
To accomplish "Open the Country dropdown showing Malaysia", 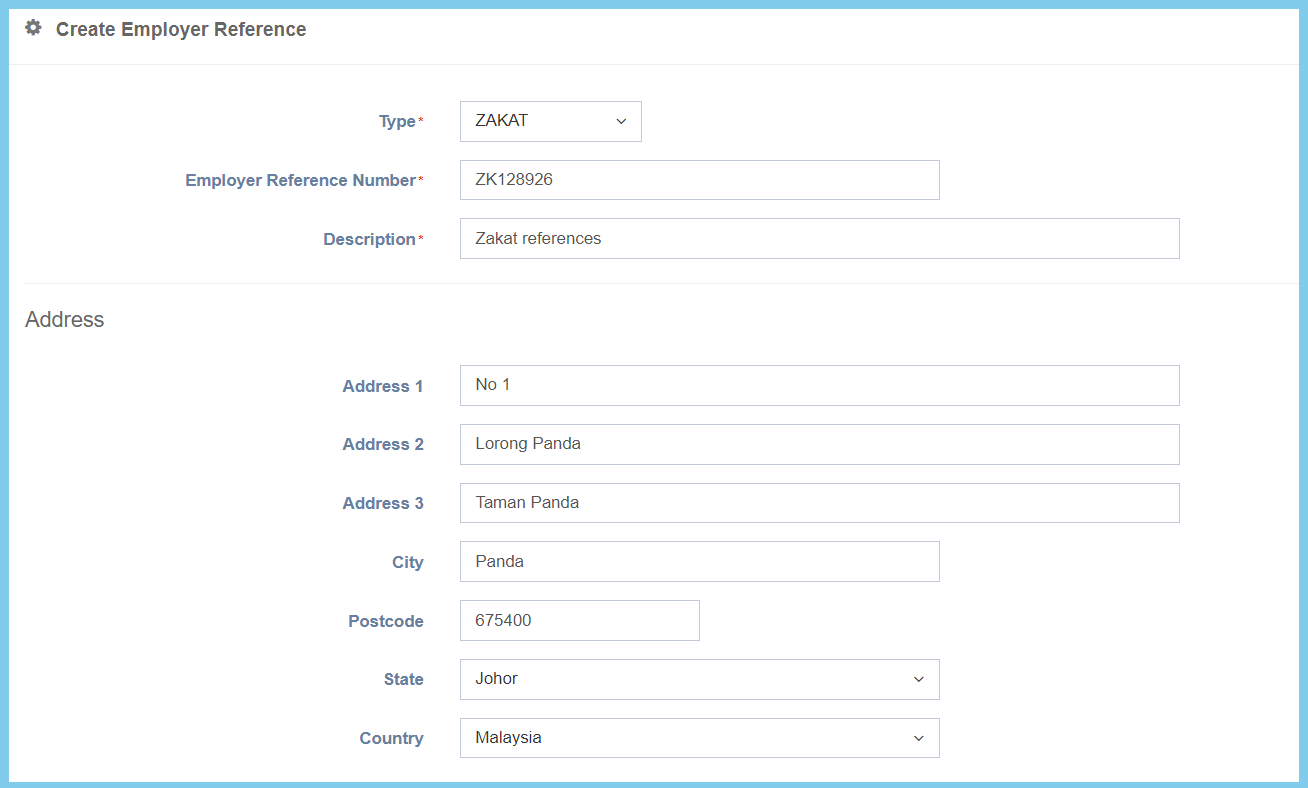I will click(x=699, y=738).
